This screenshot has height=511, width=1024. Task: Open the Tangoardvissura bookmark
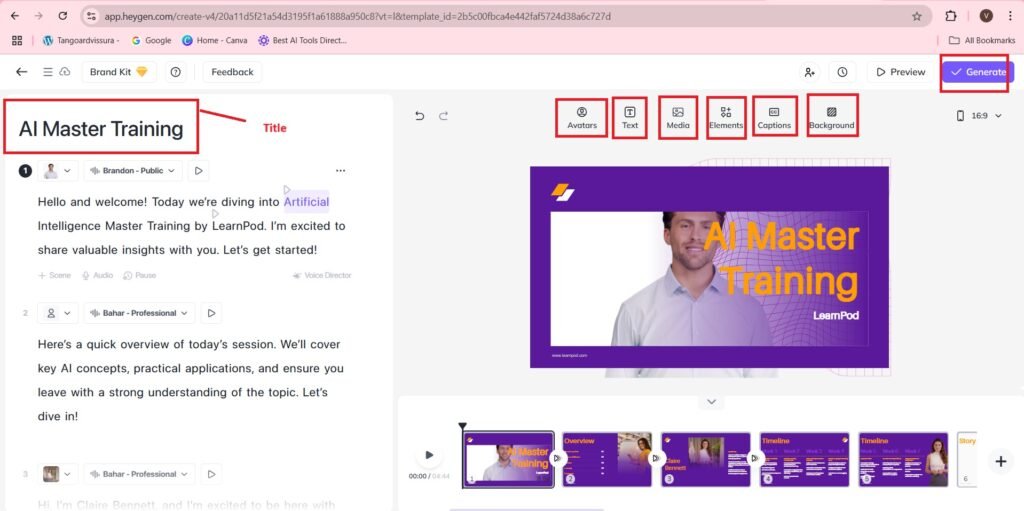pos(81,41)
